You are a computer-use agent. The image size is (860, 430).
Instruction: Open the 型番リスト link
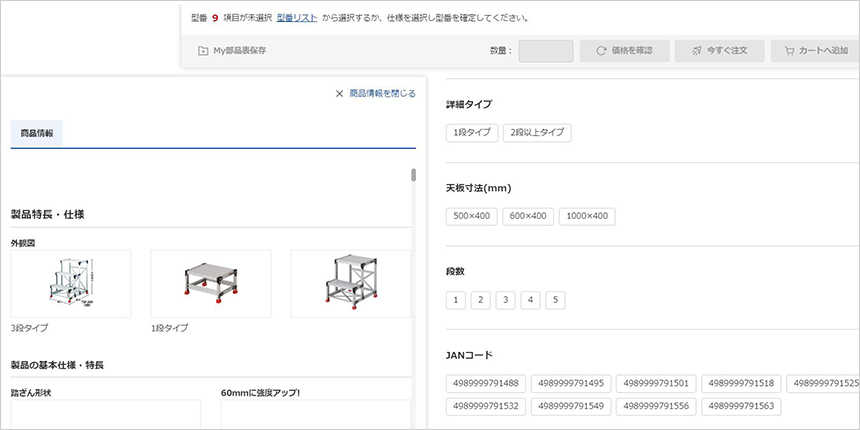pos(297,17)
